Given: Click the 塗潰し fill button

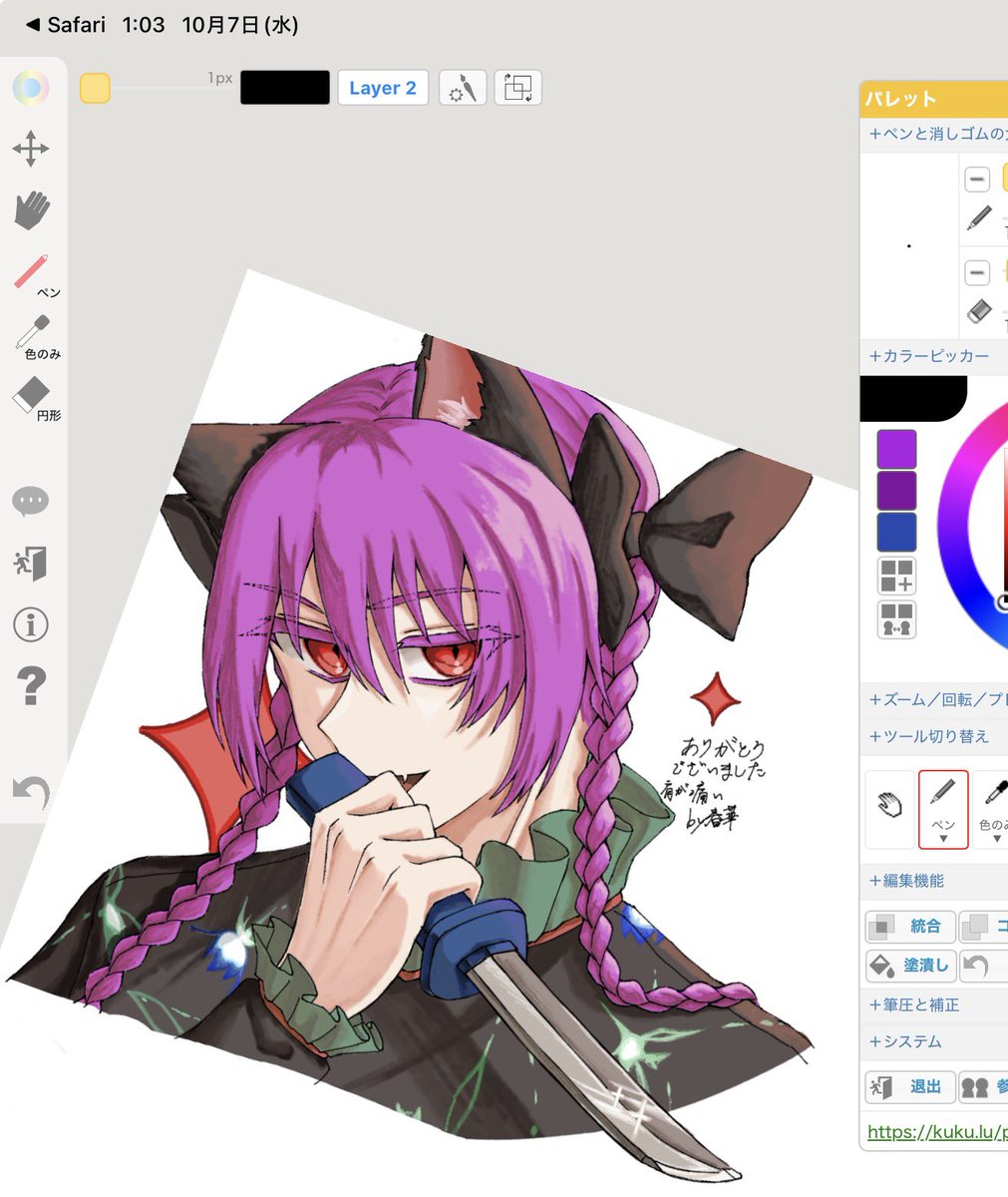Looking at the screenshot, I should pos(910,966).
